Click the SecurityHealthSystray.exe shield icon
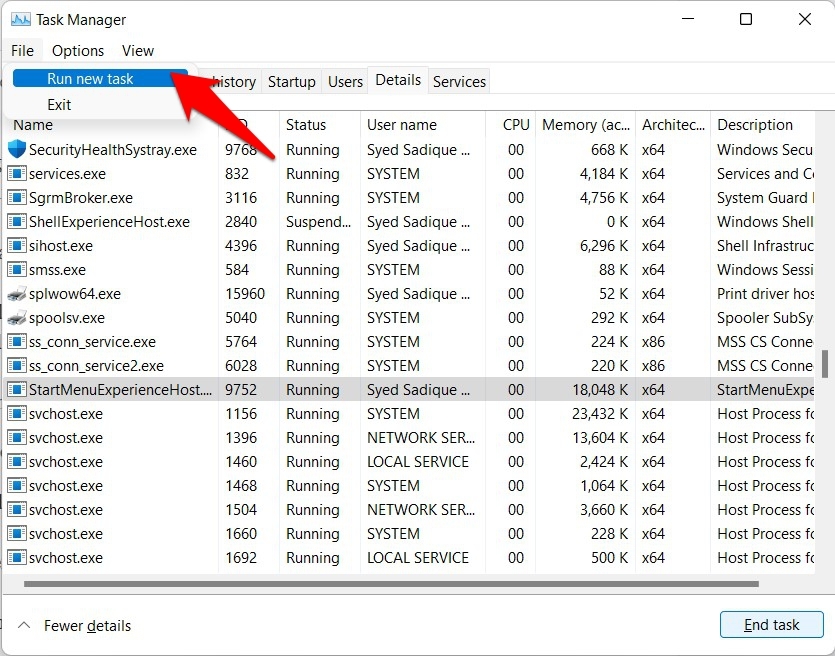This screenshot has width=835, height=656. coord(17,150)
